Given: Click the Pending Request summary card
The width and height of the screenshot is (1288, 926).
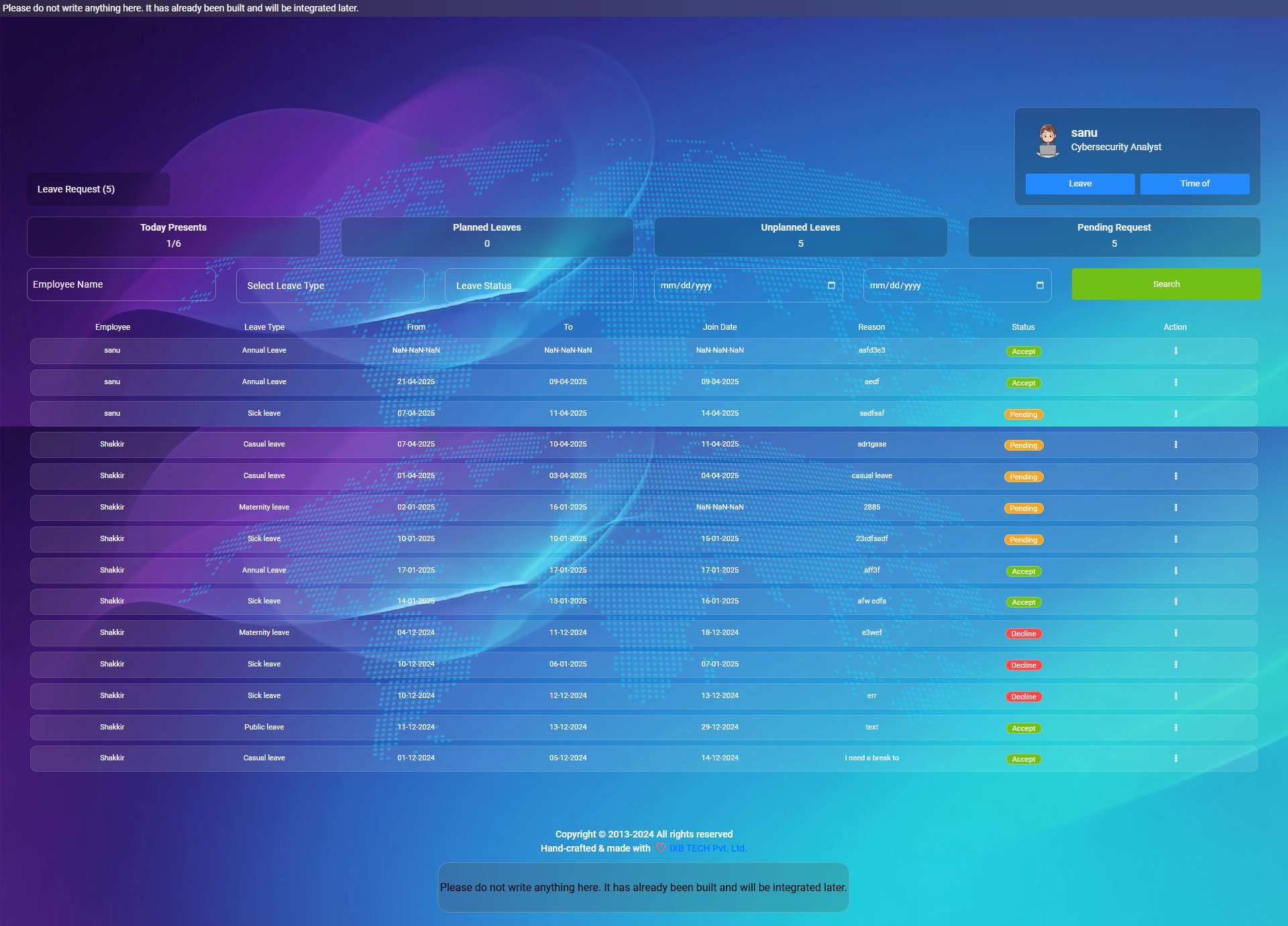Looking at the screenshot, I should coord(1114,237).
